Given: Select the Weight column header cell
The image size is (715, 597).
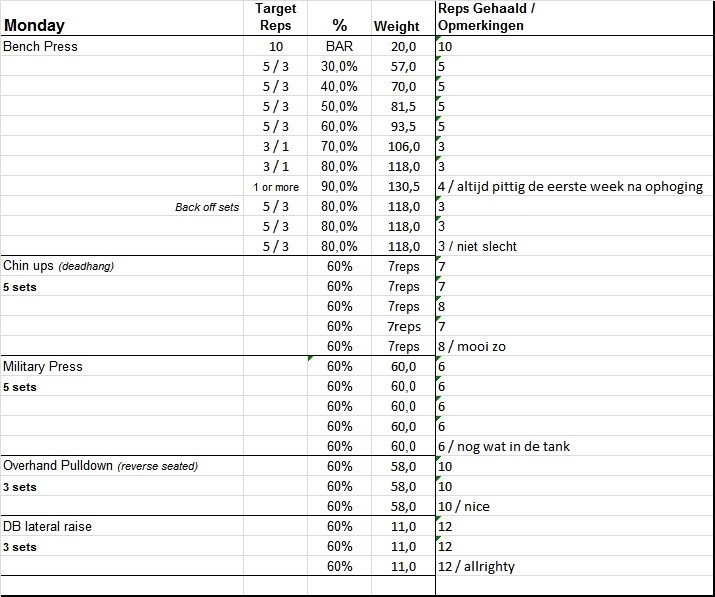Looking at the screenshot, I should pos(396,26).
